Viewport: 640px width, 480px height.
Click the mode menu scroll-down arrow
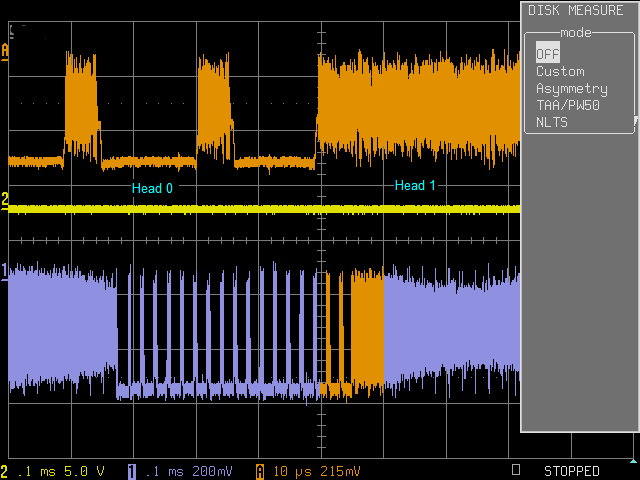pyautogui.click(x=636, y=121)
